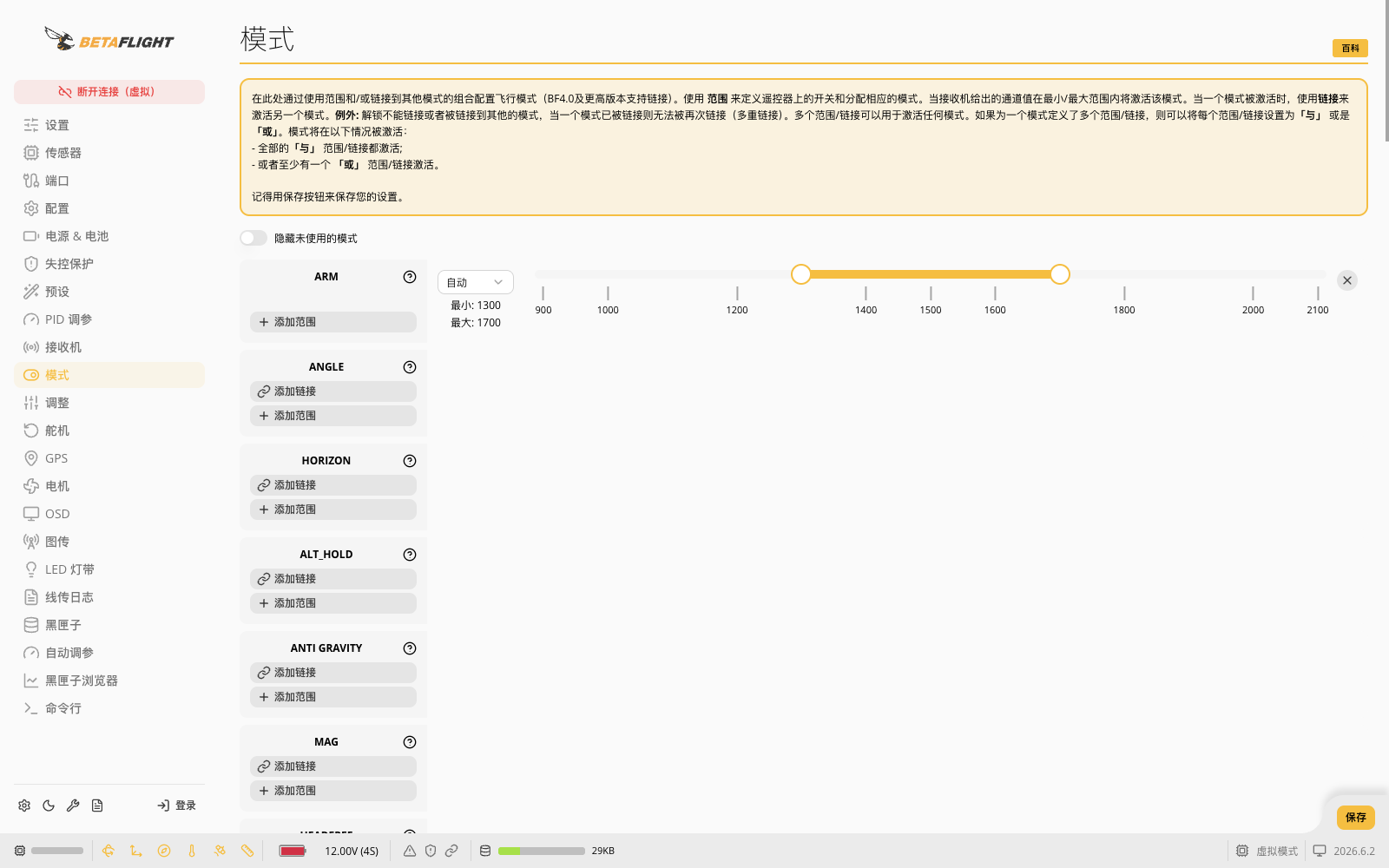Click the wrench icon in sidebar footer
Viewport: 1389px width, 868px height.
(73, 806)
